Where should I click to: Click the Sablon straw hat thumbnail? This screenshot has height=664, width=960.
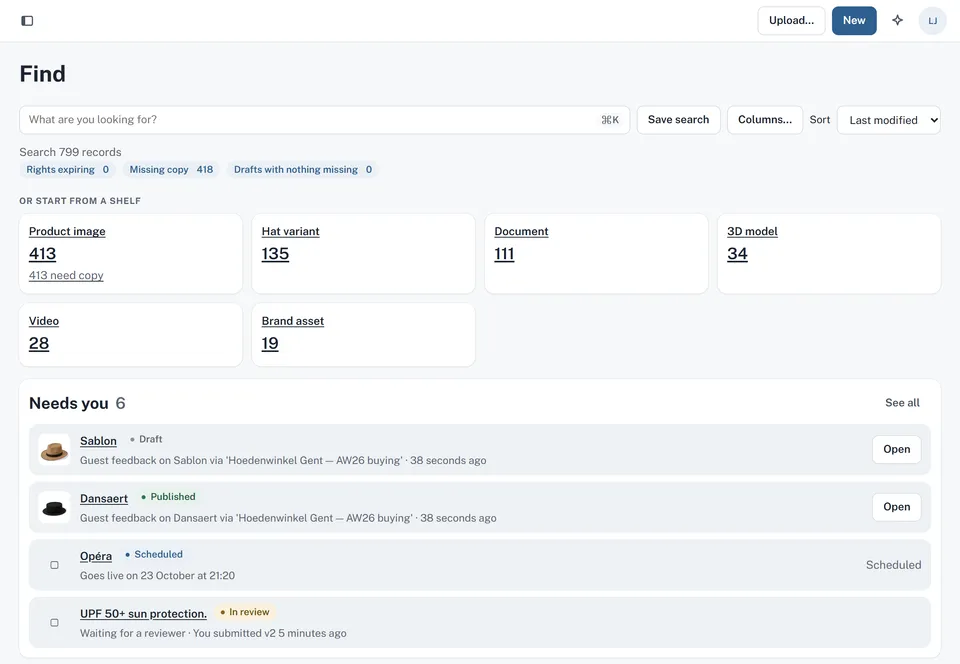54,450
